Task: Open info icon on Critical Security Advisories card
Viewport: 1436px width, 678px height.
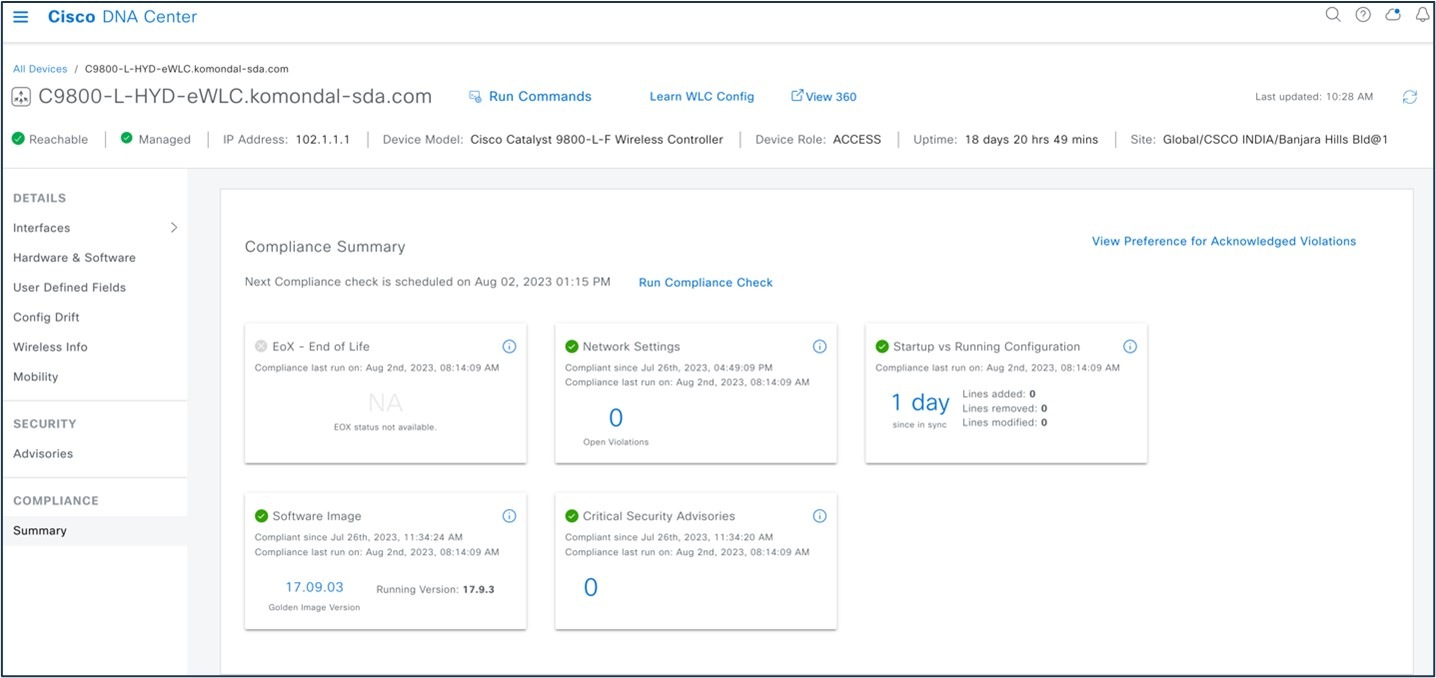Action: (819, 516)
